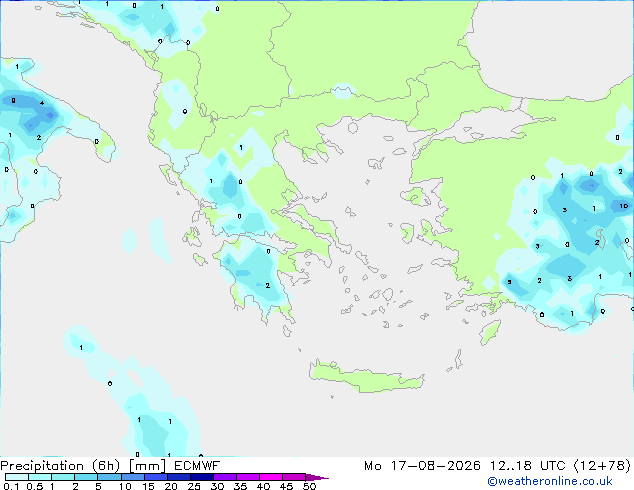Click the date 'Mo 17-08-2026'
Viewport: 634px width, 490px height.
[x=422, y=466]
